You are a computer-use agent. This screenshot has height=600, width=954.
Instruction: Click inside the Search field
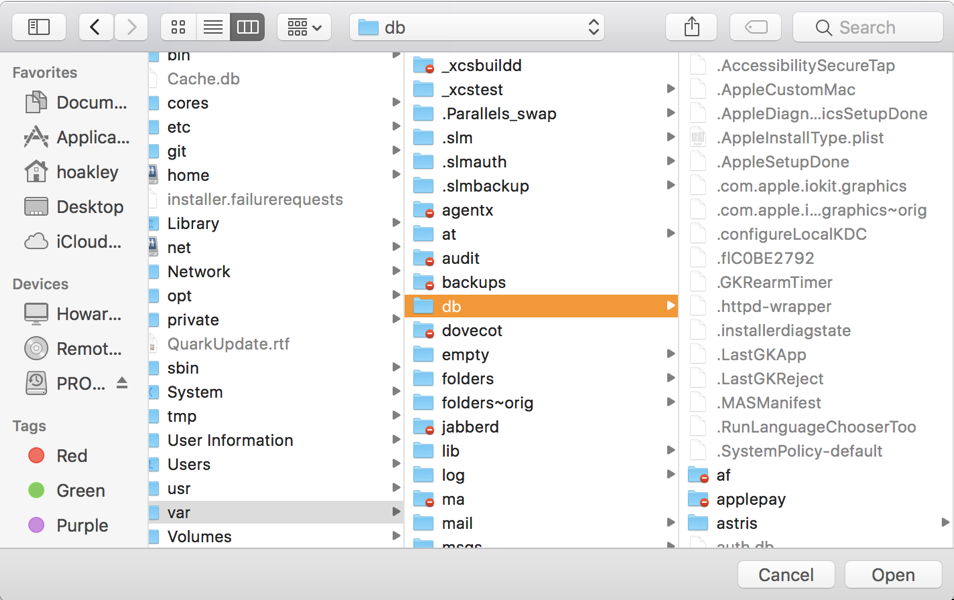(867, 27)
